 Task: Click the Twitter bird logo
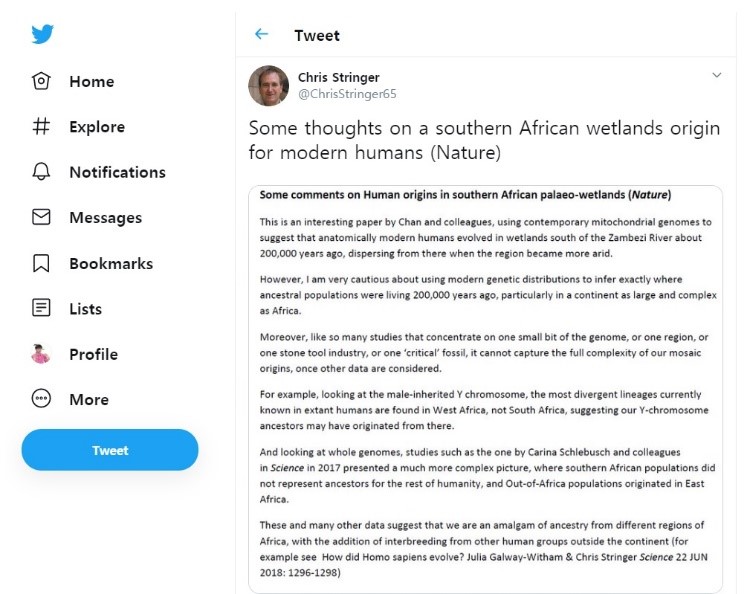click(42, 34)
